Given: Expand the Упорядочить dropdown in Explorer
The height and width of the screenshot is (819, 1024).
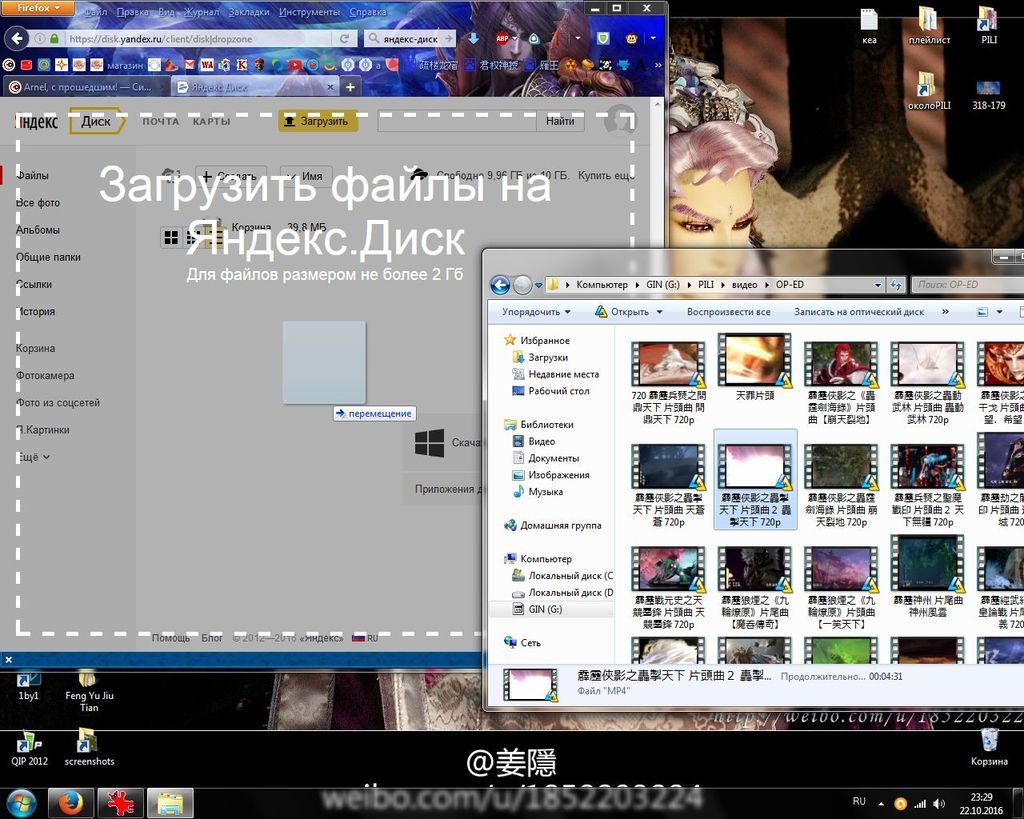Looking at the screenshot, I should pyautogui.click(x=536, y=312).
